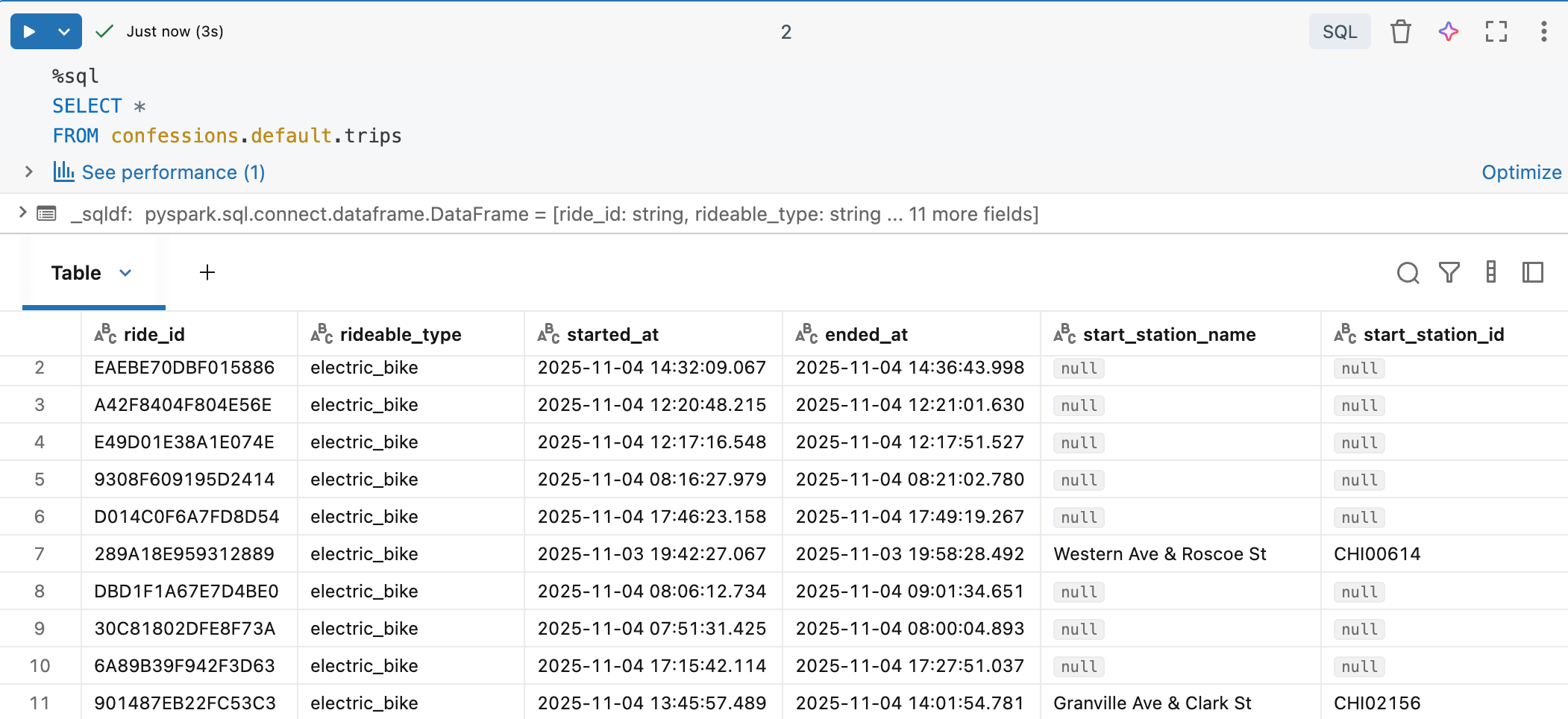Image resolution: width=1568 pixels, height=719 pixels.
Task: Click the ABC type icon on ride_id column
Action: pos(104,334)
